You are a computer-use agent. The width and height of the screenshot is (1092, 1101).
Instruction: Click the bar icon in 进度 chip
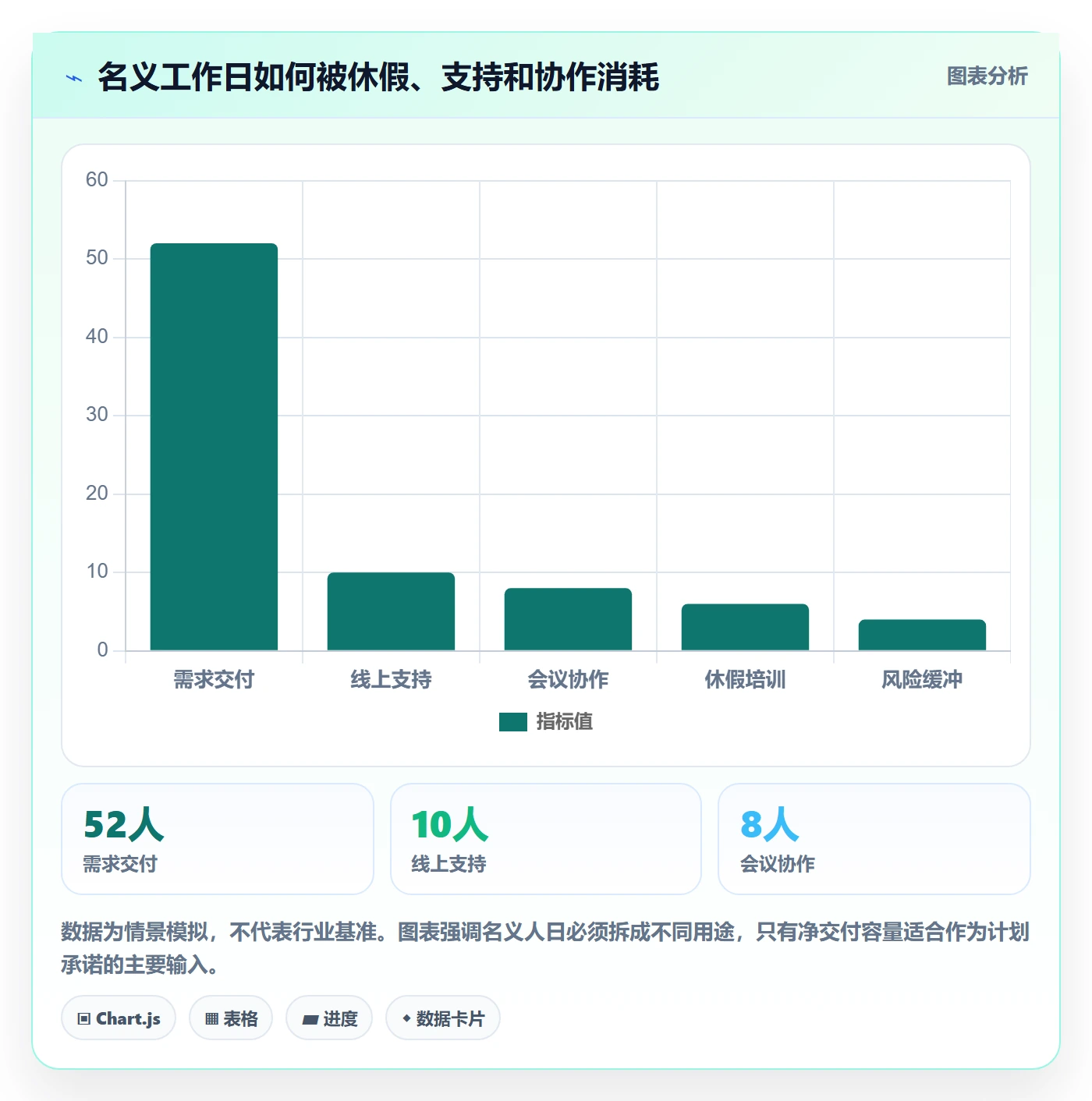point(310,1019)
